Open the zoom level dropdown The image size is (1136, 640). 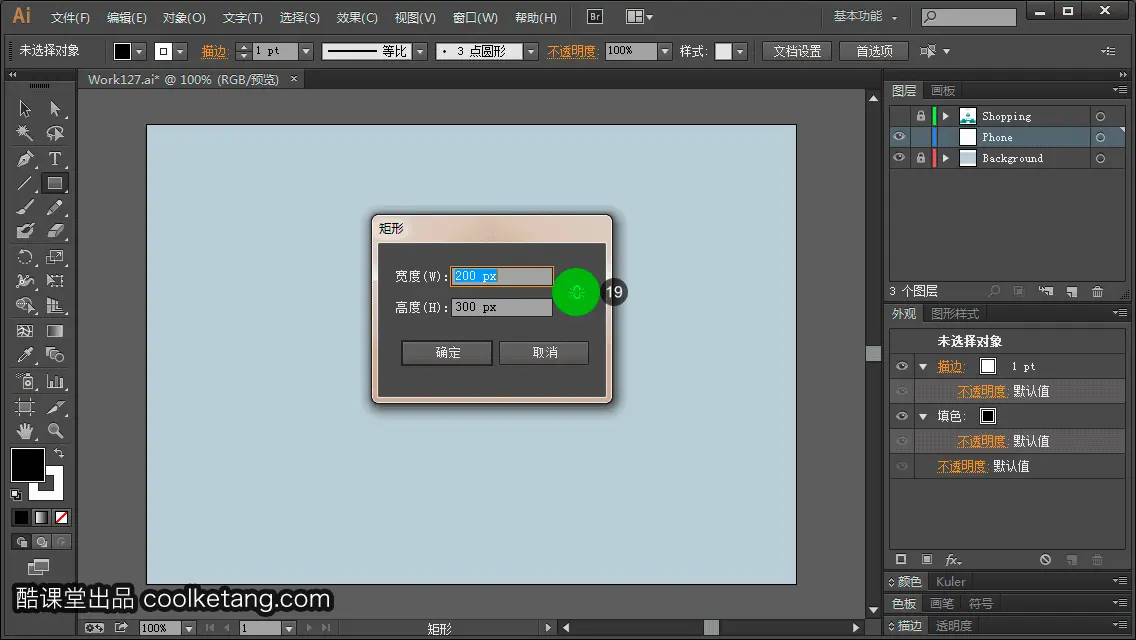(x=188, y=628)
